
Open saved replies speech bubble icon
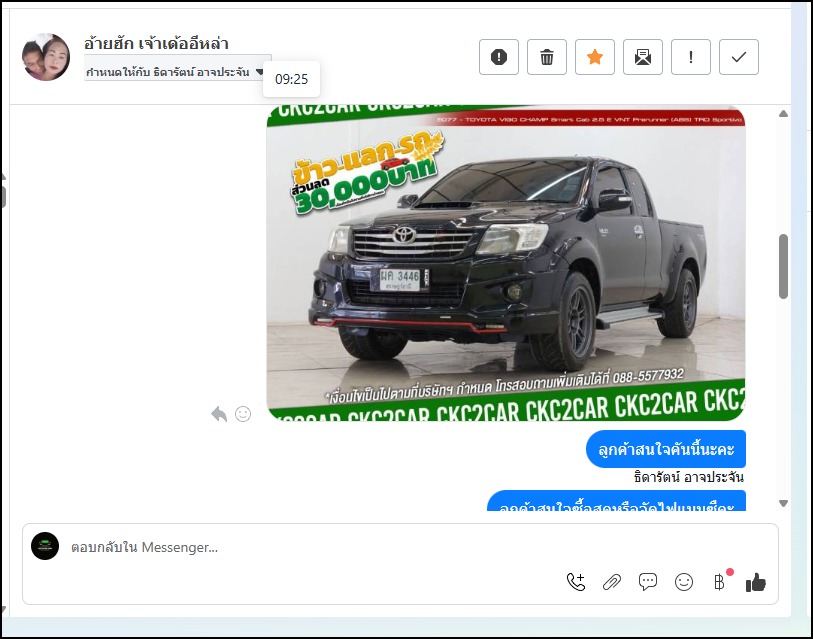(x=648, y=582)
